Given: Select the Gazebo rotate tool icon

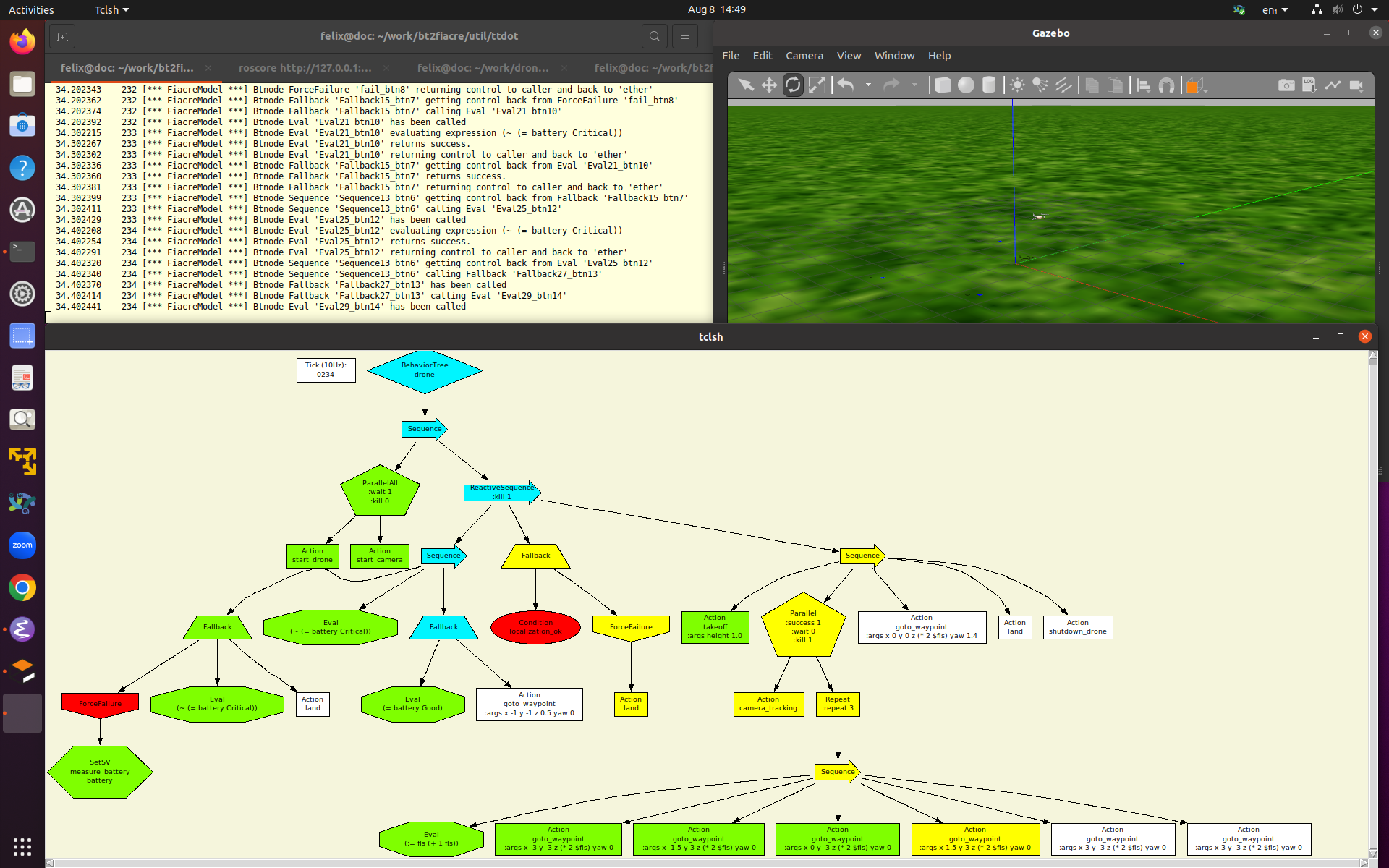Looking at the screenshot, I should point(793,85).
